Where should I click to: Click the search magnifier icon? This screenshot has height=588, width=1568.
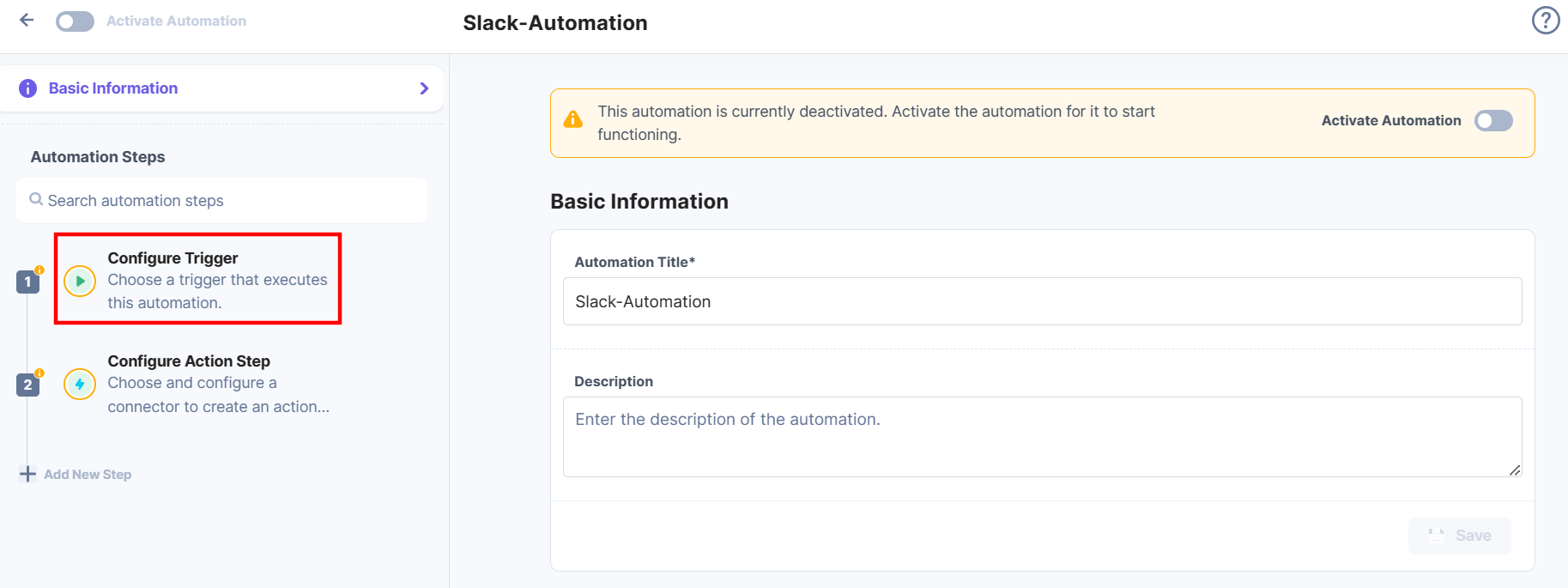(36, 199)
